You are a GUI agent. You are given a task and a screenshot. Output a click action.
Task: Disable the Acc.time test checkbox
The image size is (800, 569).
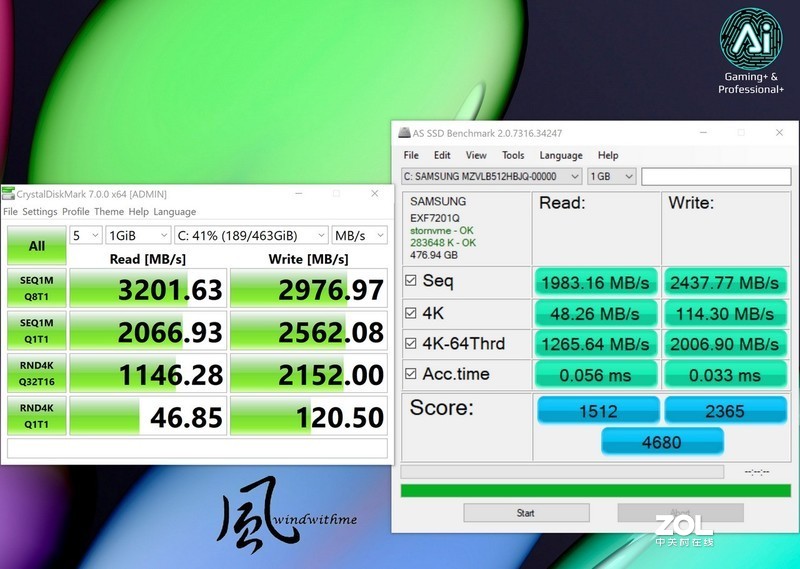(x=410, y=375)
